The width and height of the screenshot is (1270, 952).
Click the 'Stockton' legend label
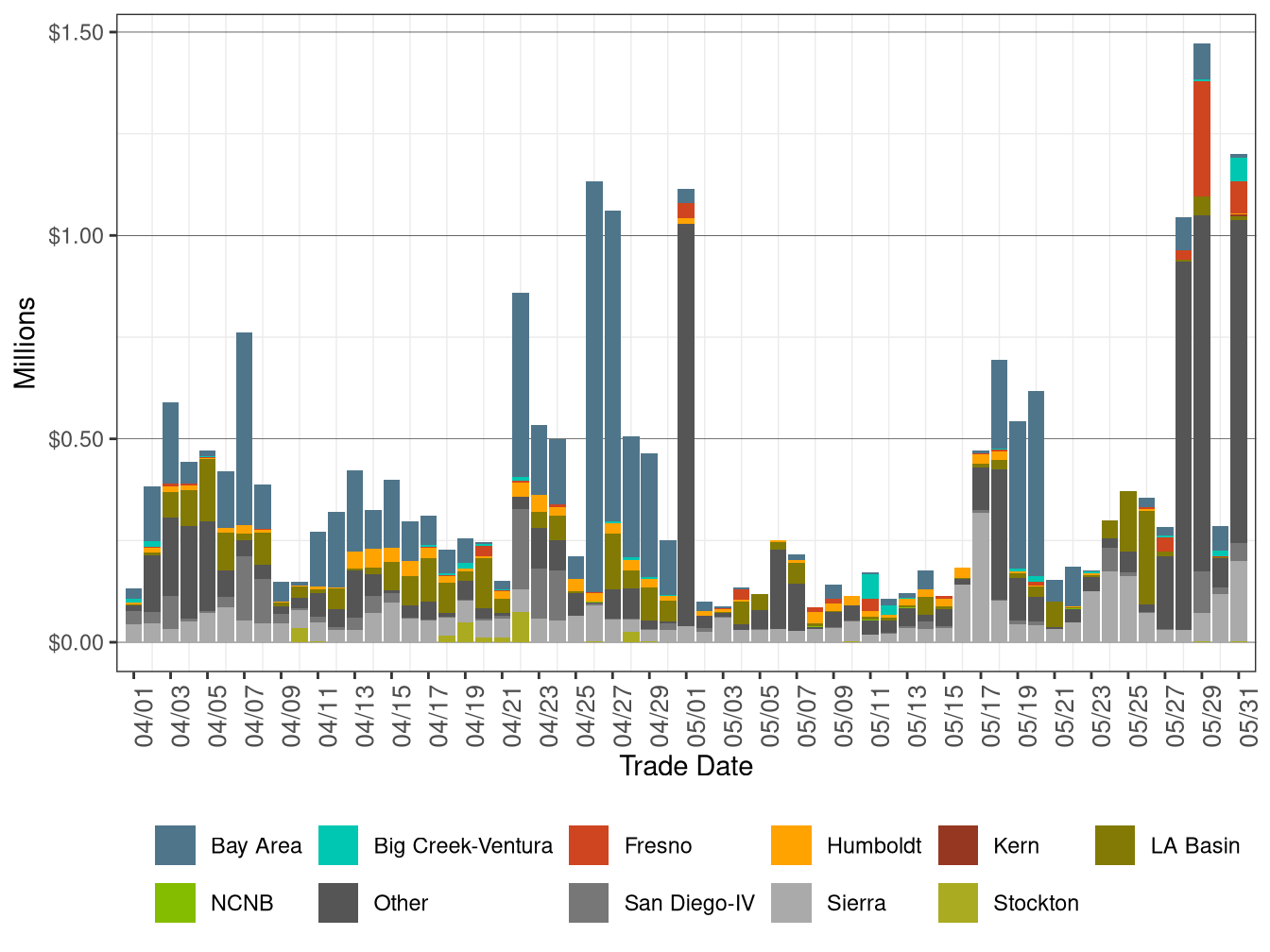pyautogui.click(x=1036, y=904)
